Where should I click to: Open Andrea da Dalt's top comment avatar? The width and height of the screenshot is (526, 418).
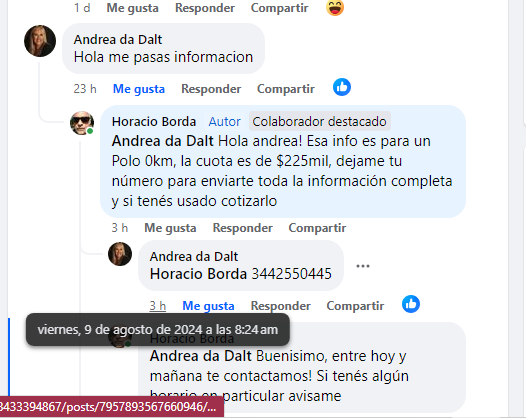pos(40,41)
